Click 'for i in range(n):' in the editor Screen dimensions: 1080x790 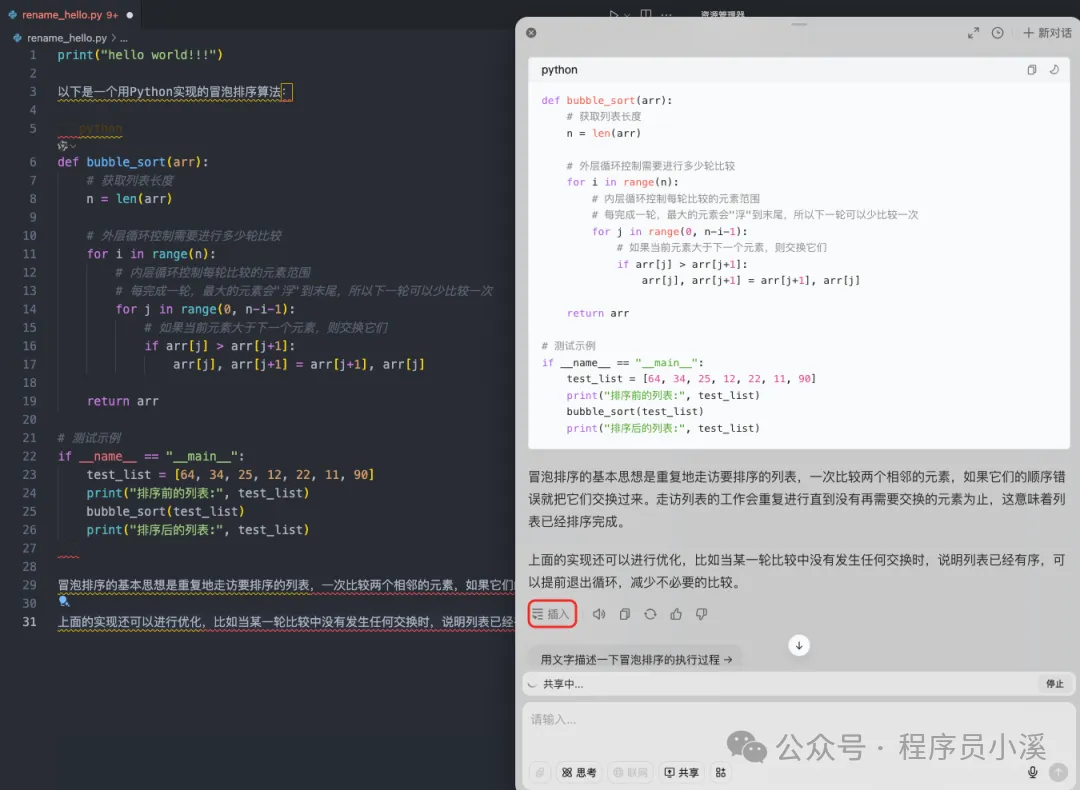(x=151, y=253)
